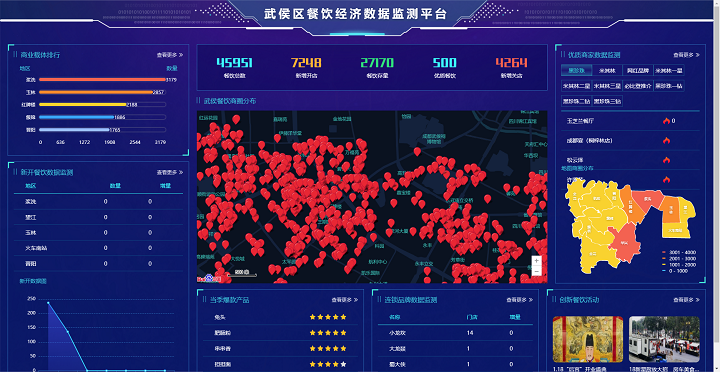Image resolution: width=720 pixels, height=372 pixels.
Task: Toggle the 2001 - 3000 legend entry
Action: (x=679, y=259)
